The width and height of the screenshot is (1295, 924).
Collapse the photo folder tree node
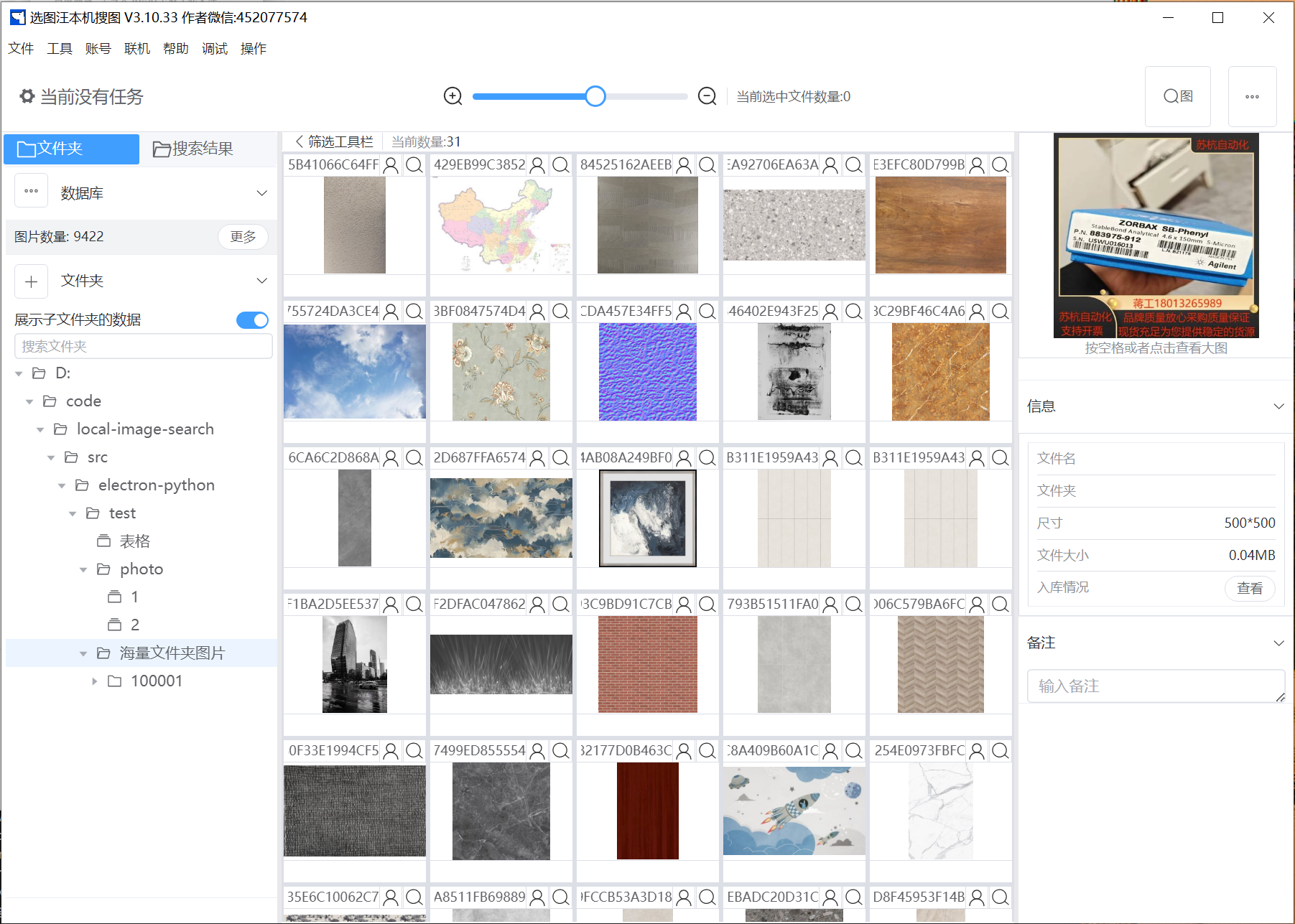83,570
